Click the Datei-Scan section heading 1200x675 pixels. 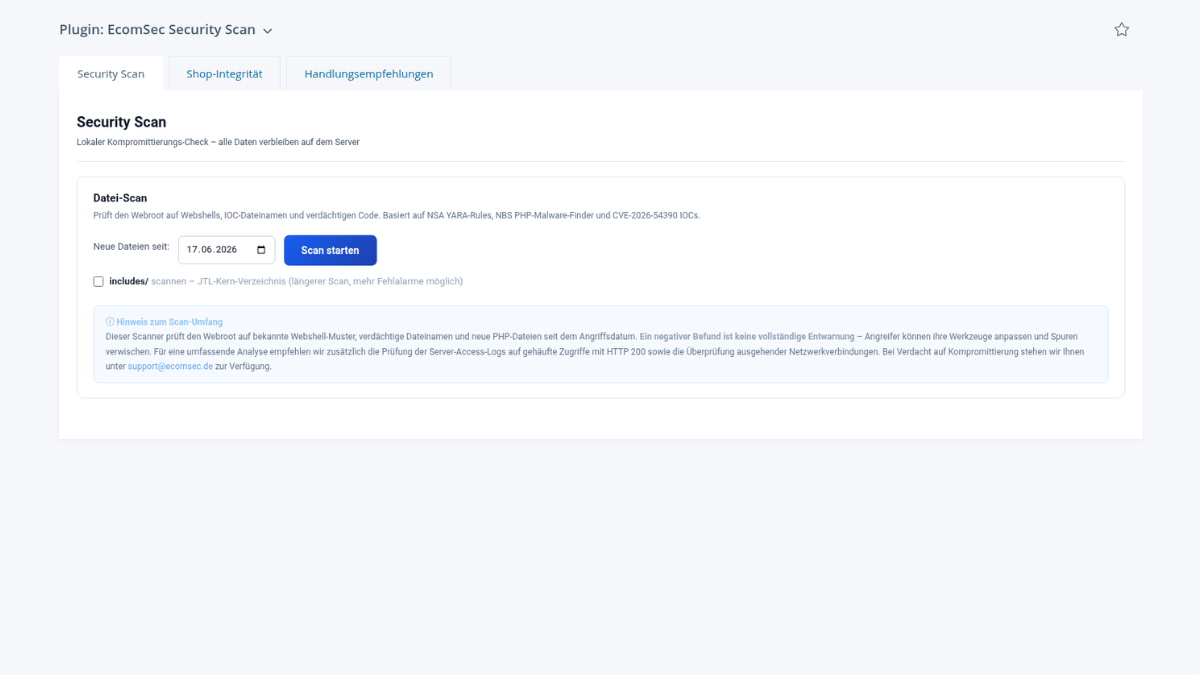pos(120,198)
